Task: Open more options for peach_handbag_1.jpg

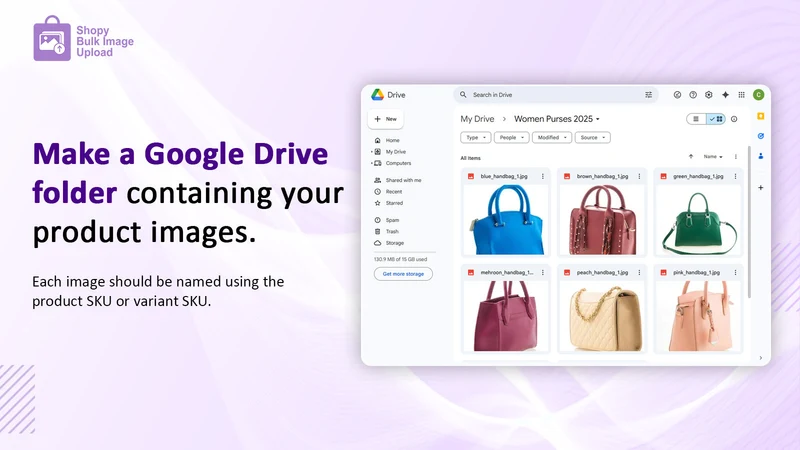Action: pyautogui.click(x=639, y=273)
